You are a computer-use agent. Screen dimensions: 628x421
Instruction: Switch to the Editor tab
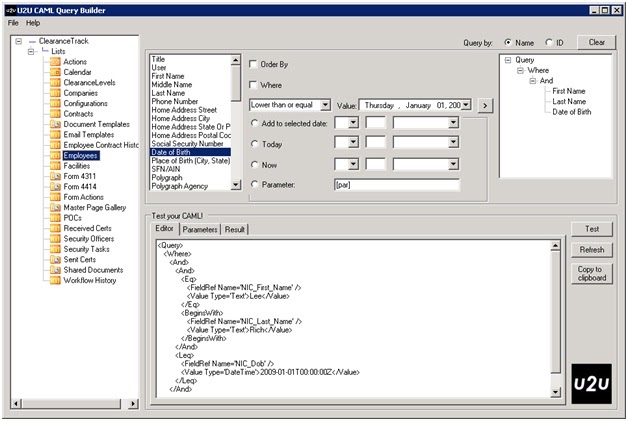(165, 228)
